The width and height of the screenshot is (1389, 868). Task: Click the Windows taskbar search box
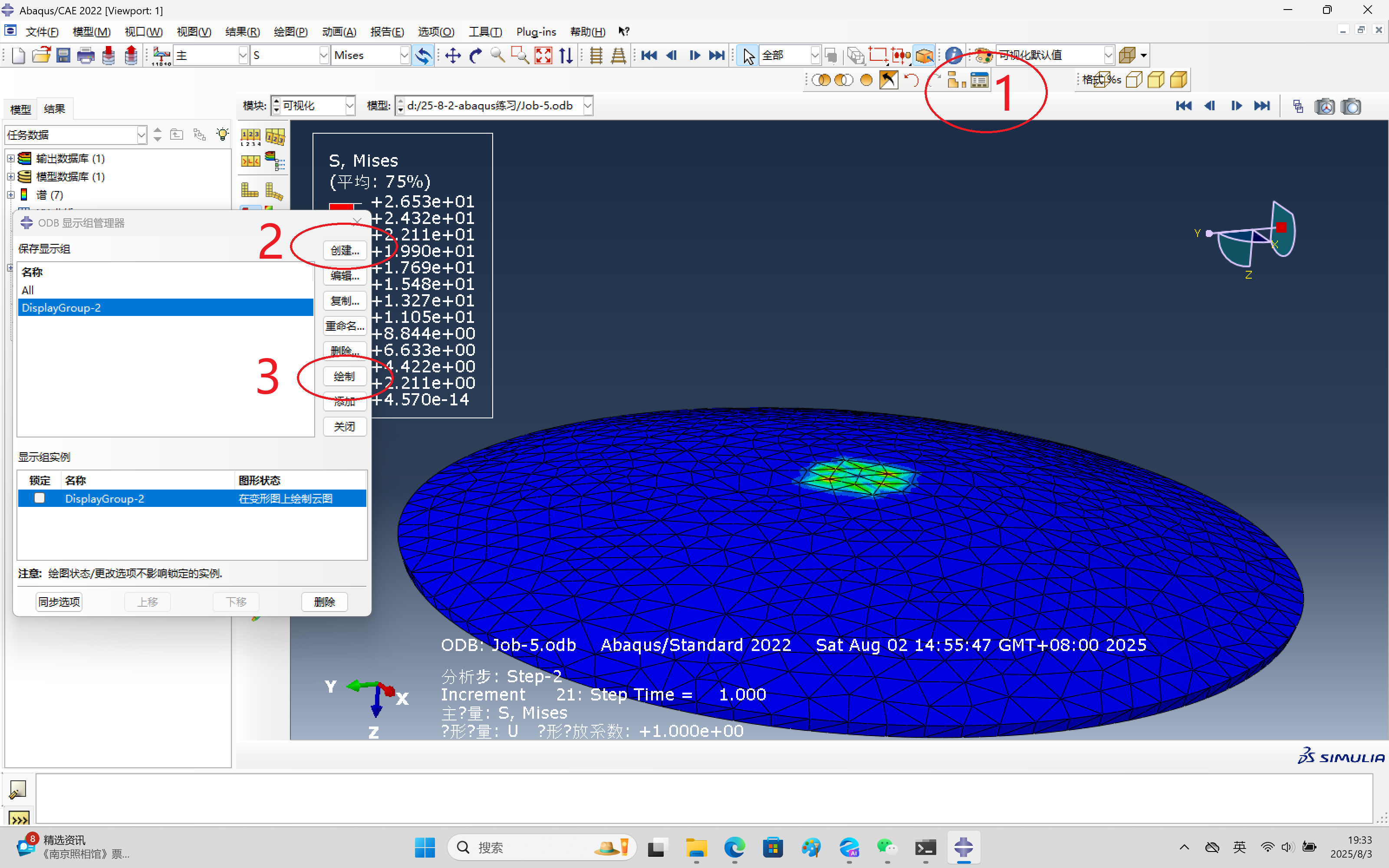tap(542, 847)
